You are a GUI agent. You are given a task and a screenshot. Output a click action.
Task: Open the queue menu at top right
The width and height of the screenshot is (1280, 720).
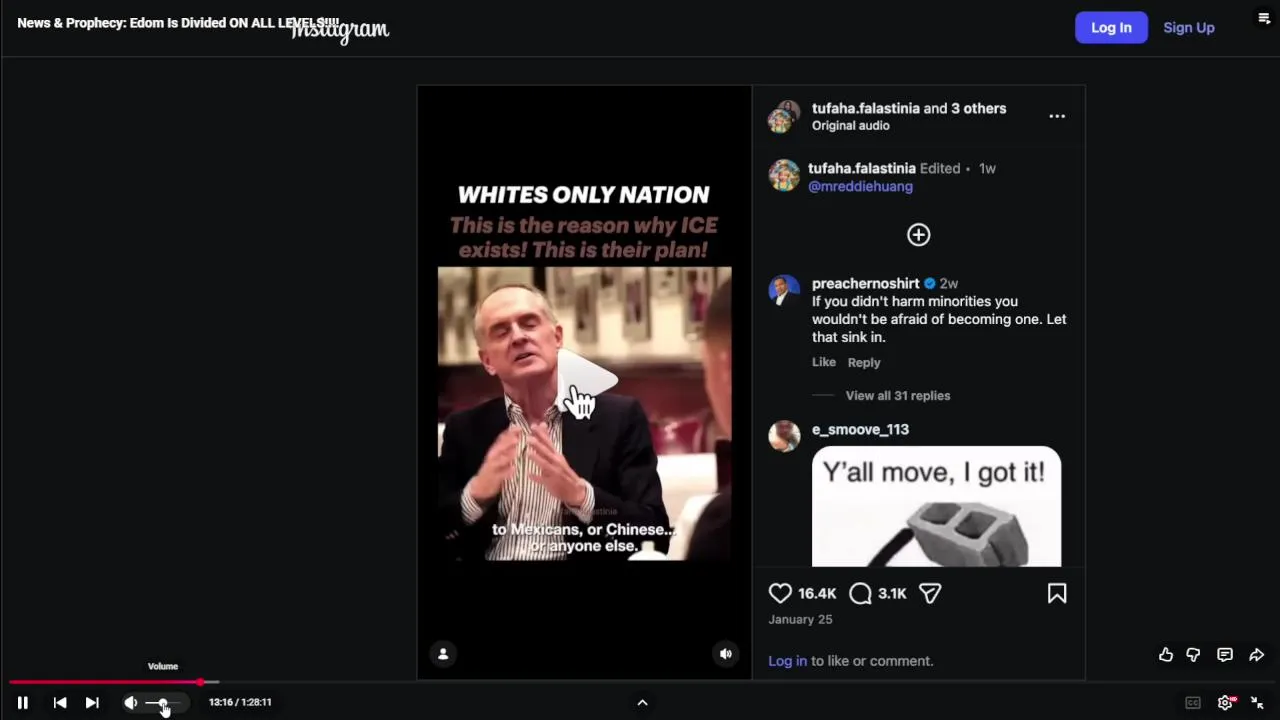tap(1263, 18)
